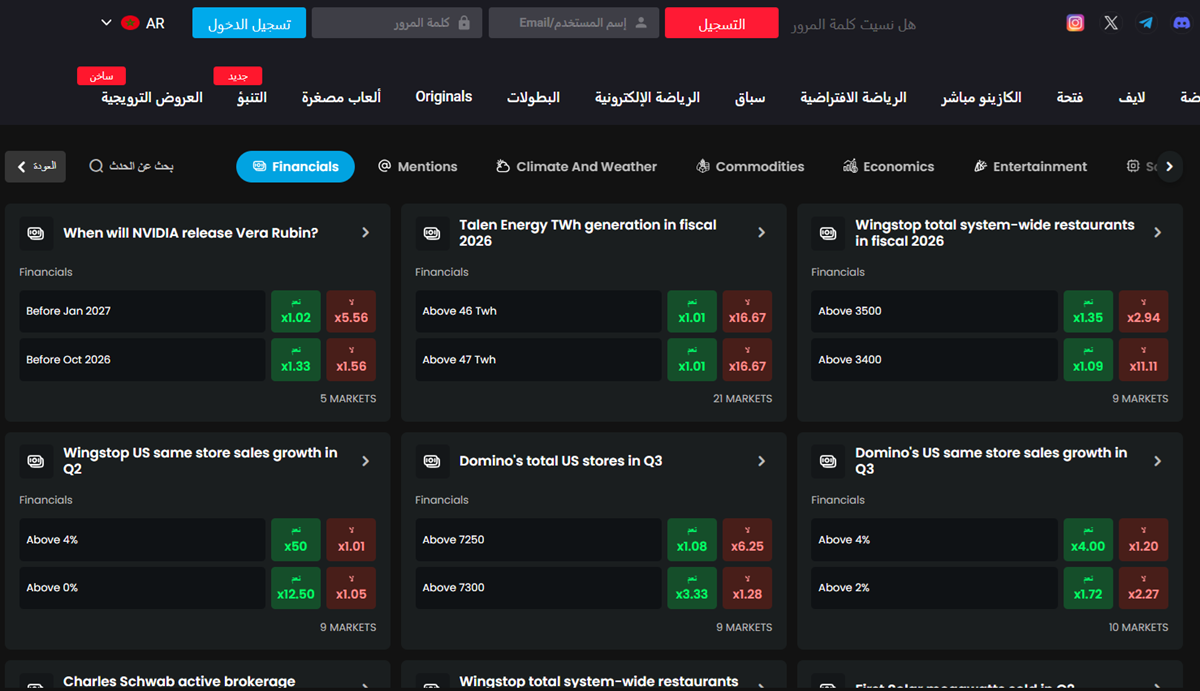Click the العودة back button

click(35, 166)
